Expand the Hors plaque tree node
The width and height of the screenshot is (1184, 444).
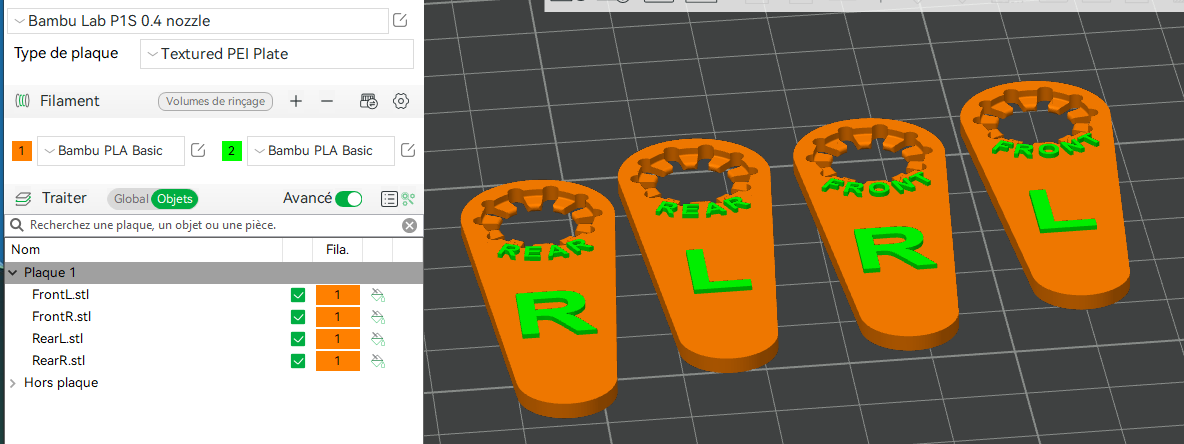point(13,383)
